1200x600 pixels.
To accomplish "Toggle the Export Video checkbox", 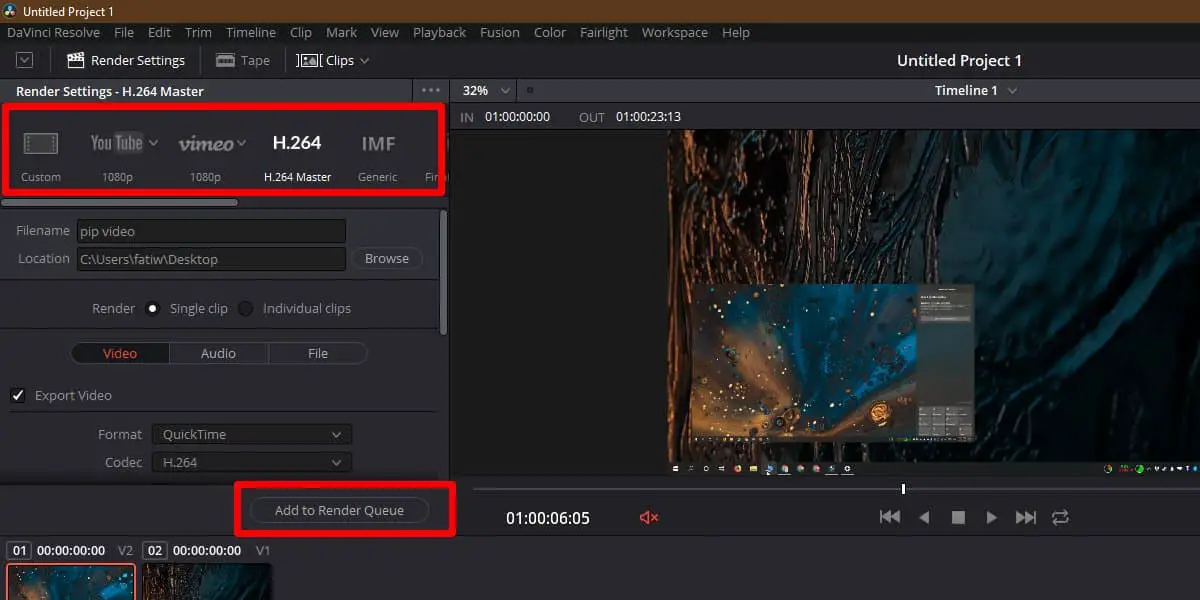I will point(18,395).
